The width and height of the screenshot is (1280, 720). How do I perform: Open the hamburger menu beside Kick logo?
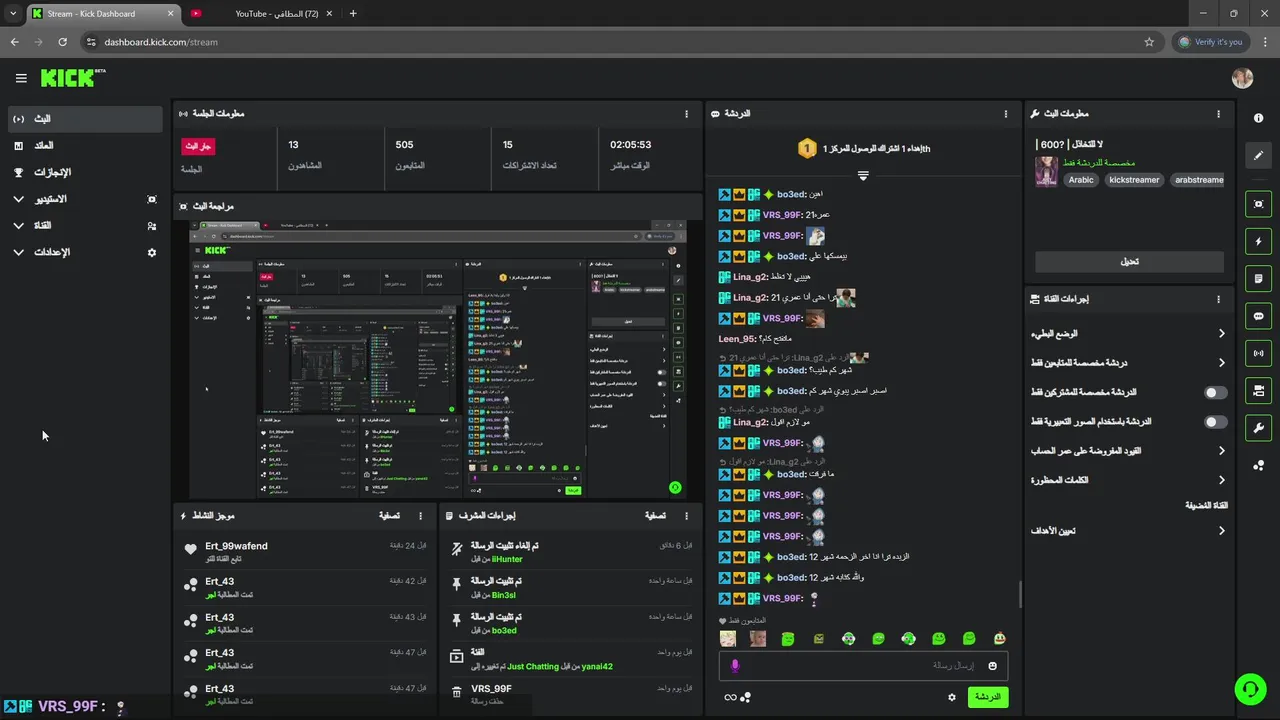(x=21, y=78)
